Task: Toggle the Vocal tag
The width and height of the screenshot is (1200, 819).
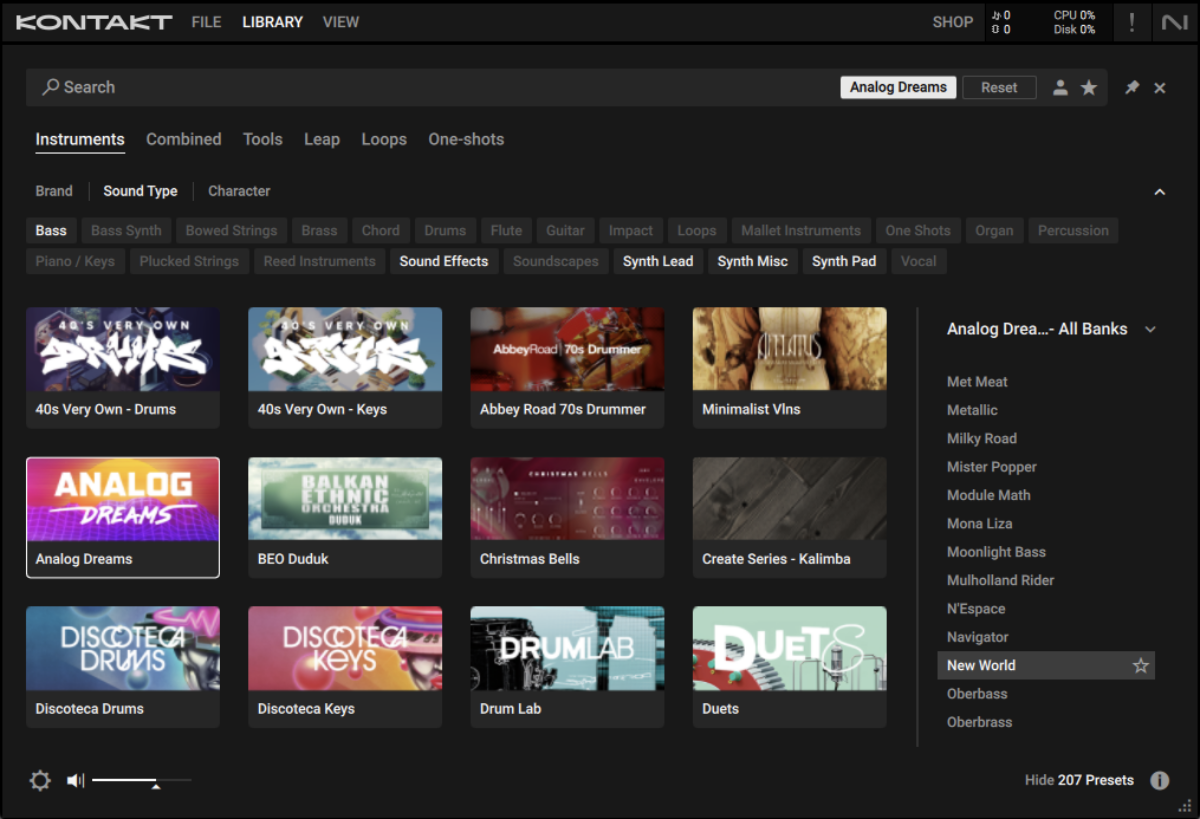Action: click(919, 261)
